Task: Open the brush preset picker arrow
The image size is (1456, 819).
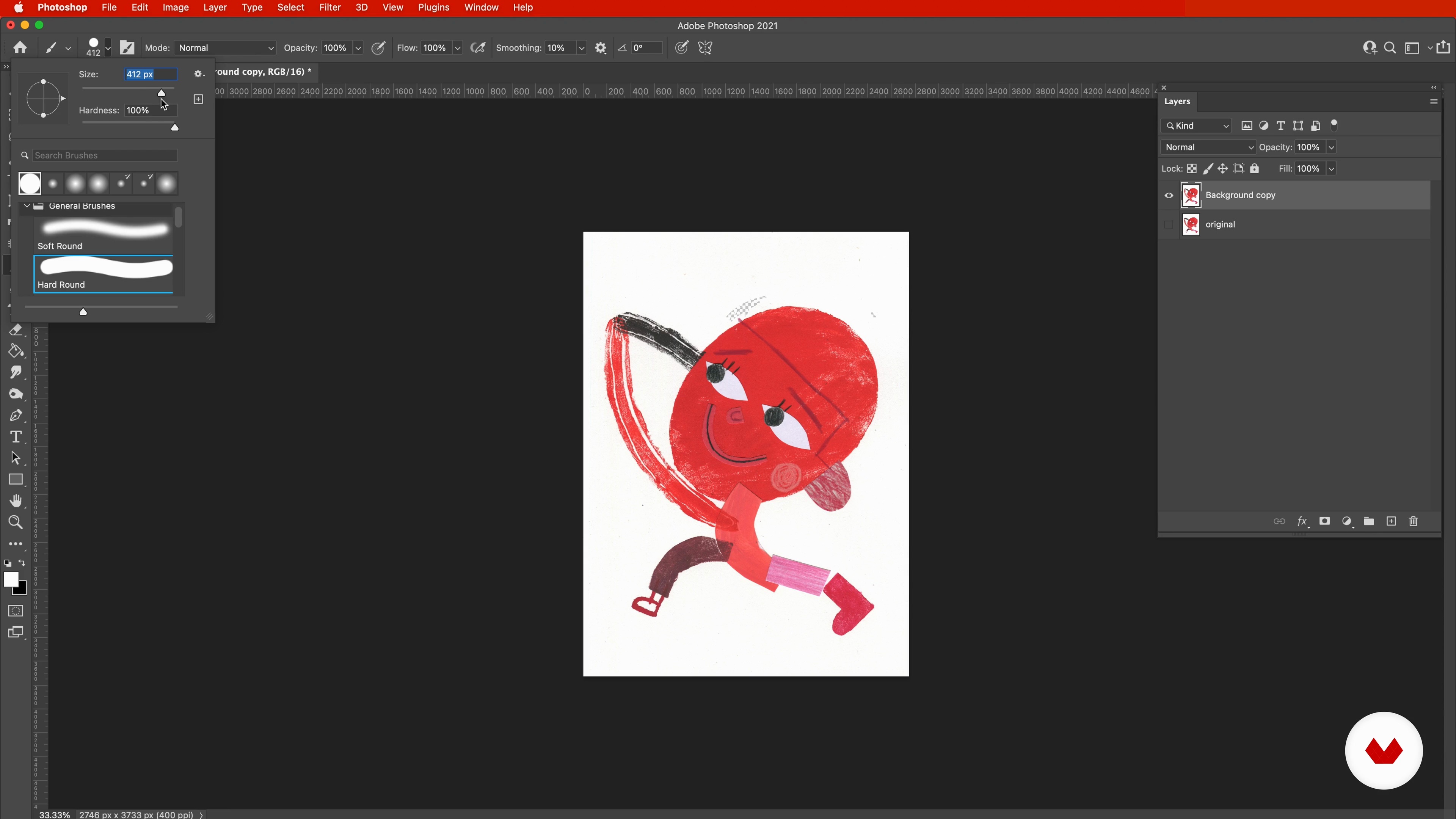Action: (107, 47)
